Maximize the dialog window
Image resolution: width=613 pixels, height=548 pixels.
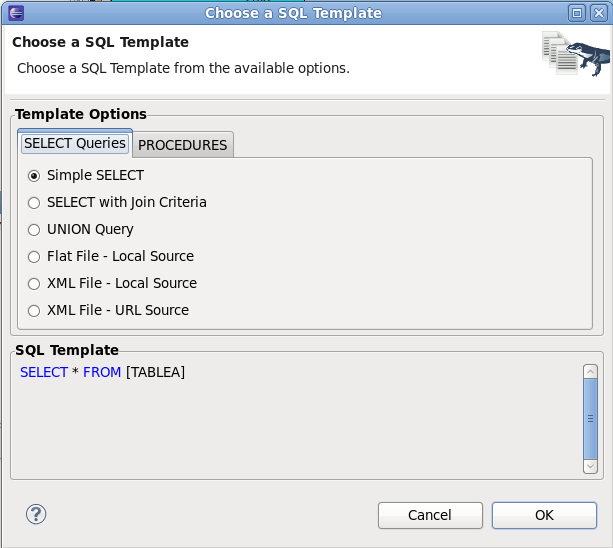pyautogui.click(x=577, y=13)
